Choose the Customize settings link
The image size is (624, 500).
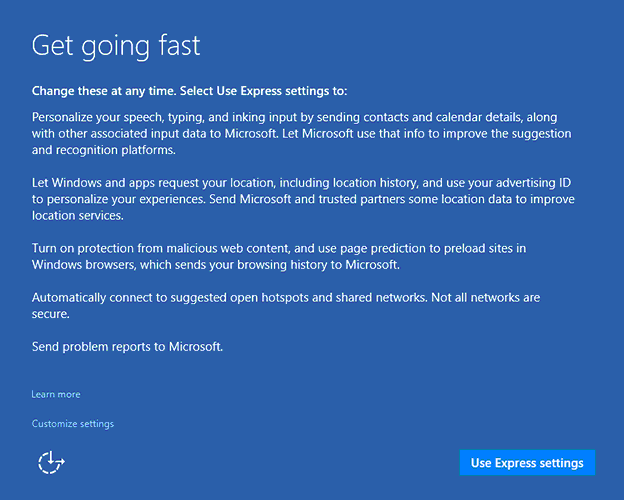73,424
